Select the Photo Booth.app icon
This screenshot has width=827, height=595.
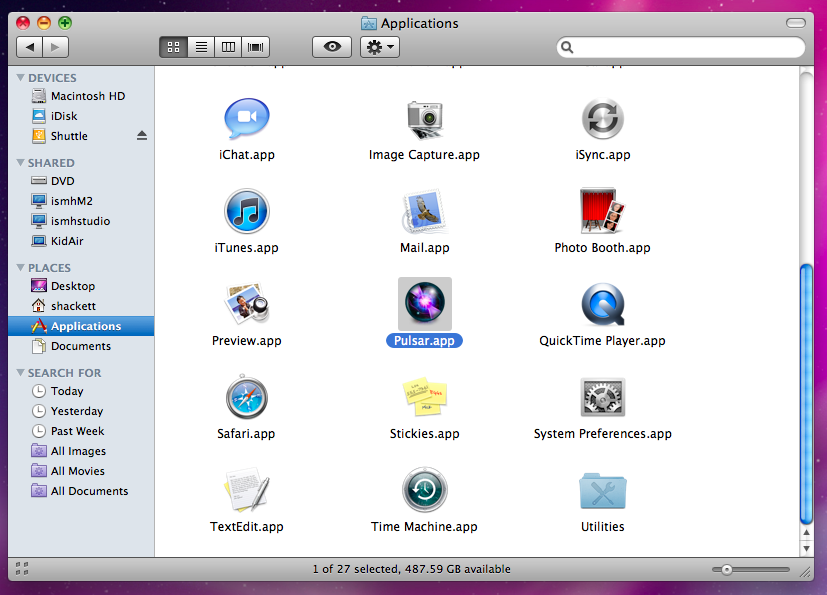click(602, 210)
